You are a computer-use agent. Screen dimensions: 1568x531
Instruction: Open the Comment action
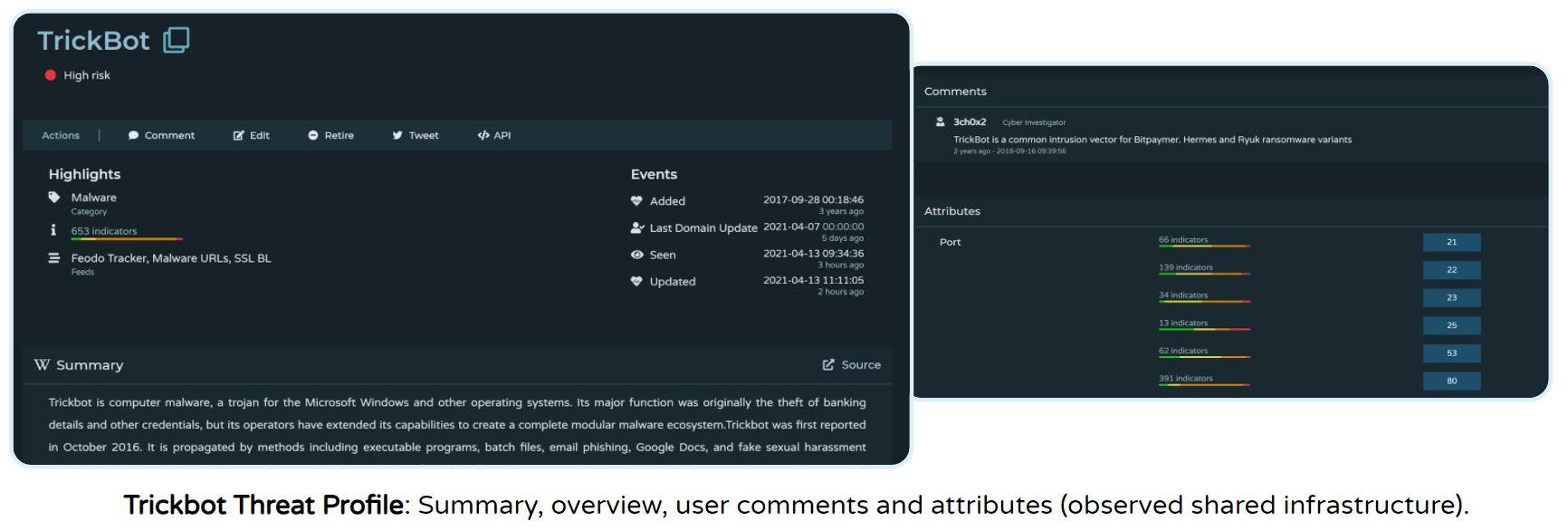pos(161,135)
